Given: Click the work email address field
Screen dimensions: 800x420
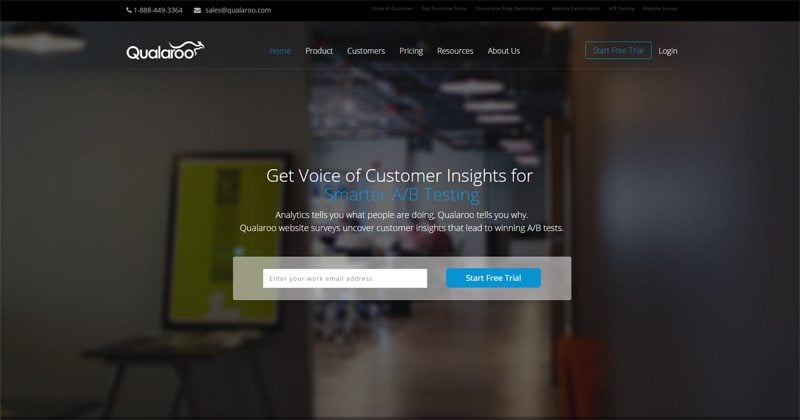Looking at the screenshot, I should pos(345,278).
